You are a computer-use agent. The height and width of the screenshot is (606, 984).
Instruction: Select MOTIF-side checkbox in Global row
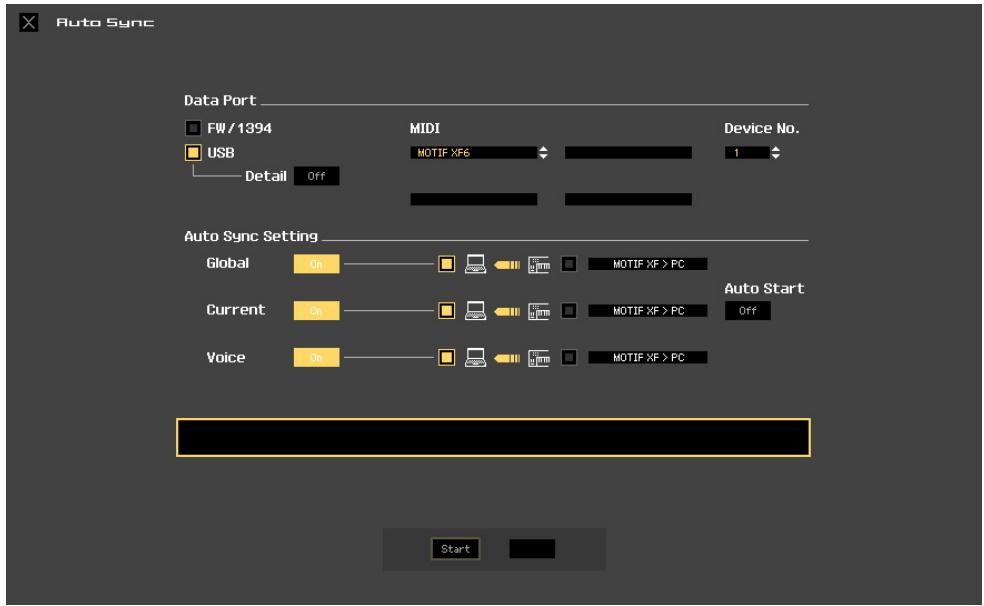coord(569,264)
